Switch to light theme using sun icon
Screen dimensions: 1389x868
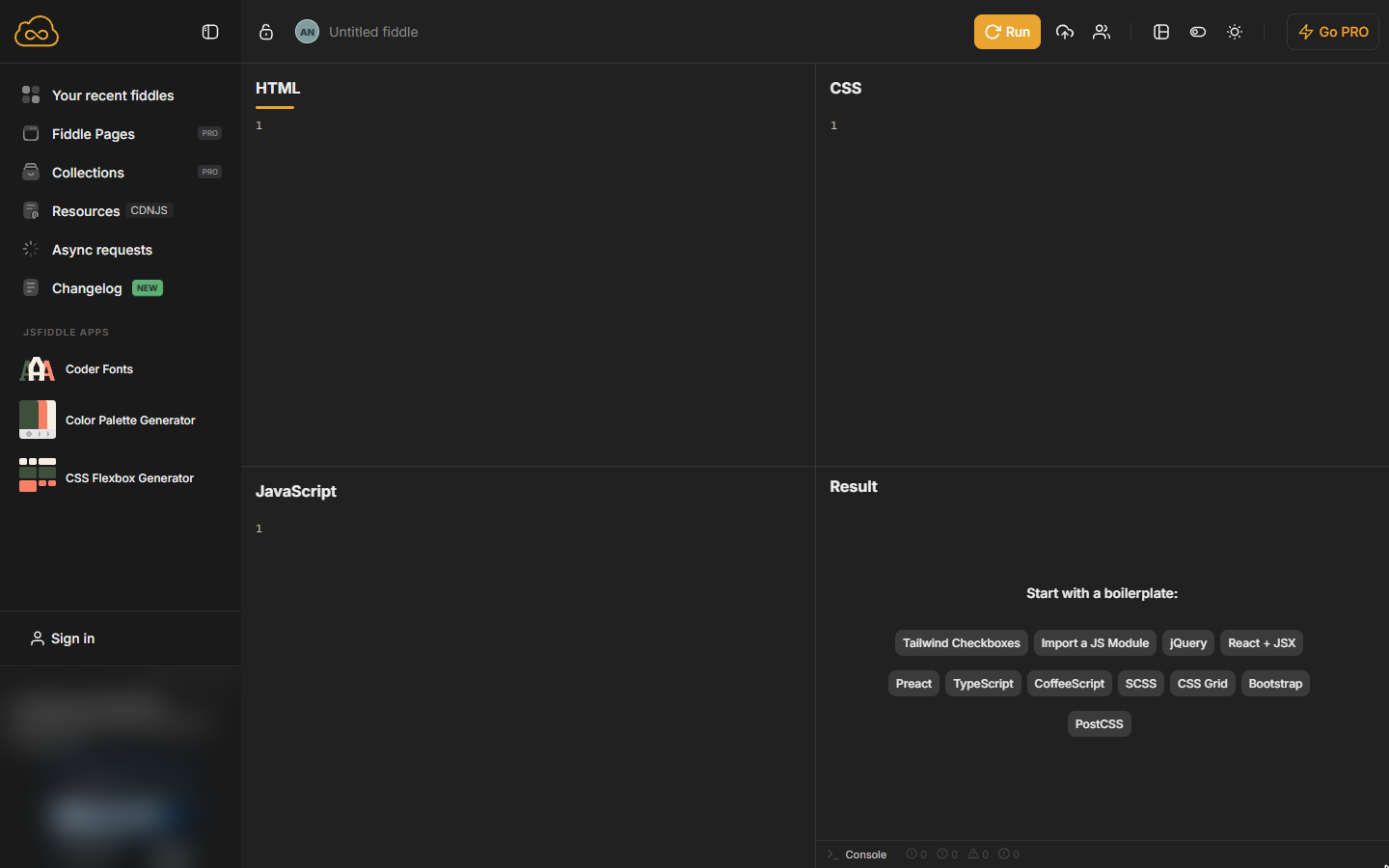pyautogui.click(x=1235, y=32)
